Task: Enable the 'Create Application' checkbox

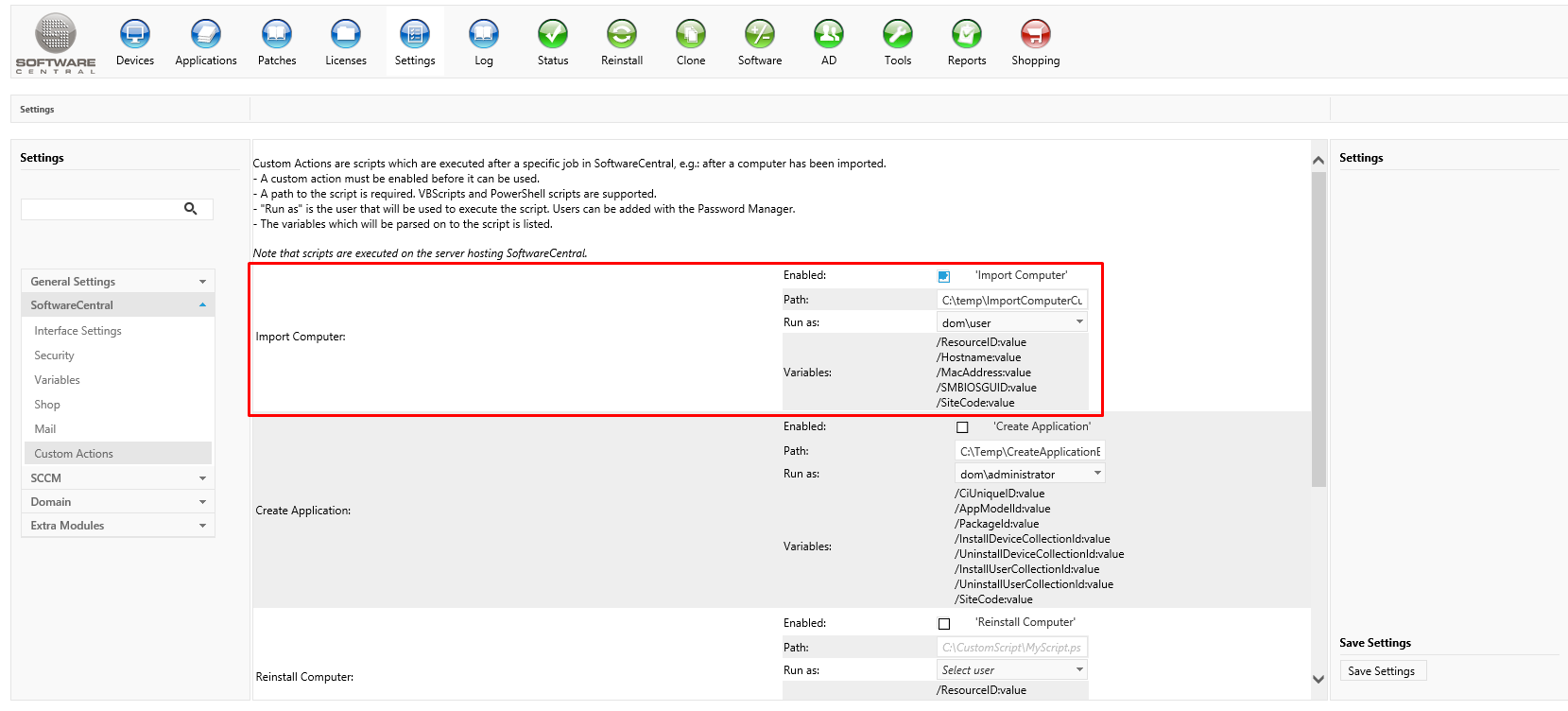Action: pos(962,427)
